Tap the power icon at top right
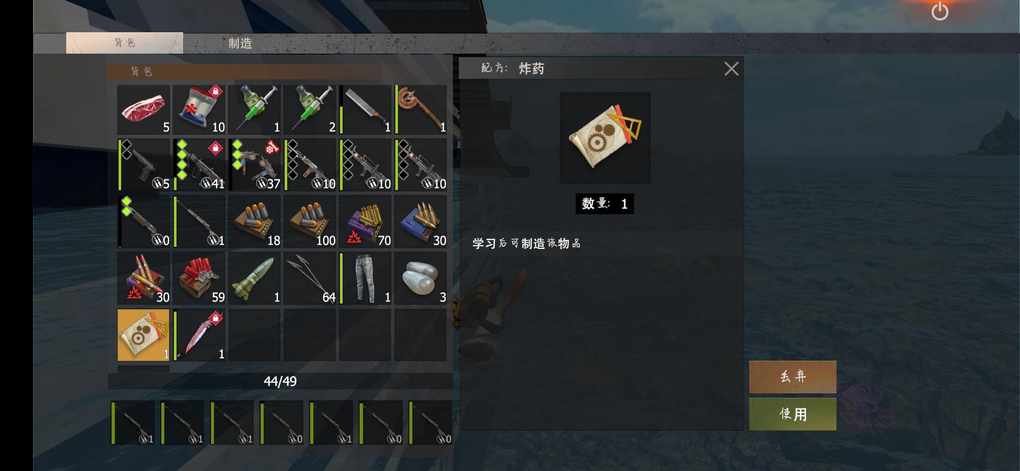 [x=939, y=11]
